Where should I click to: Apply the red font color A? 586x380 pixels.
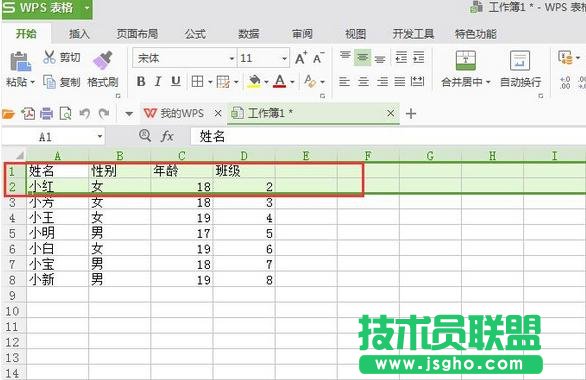point(280,81)
